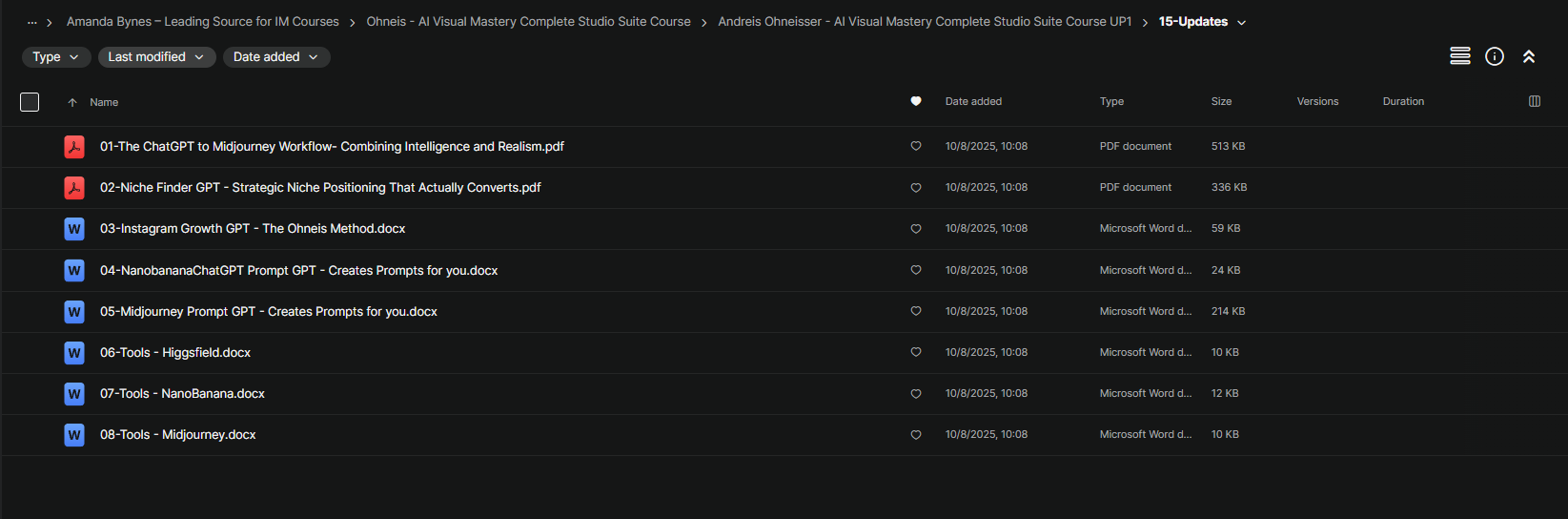Go to Amanda Bynes breadcrumb folder
The image size is (1568, 519).
pos(202,22)
